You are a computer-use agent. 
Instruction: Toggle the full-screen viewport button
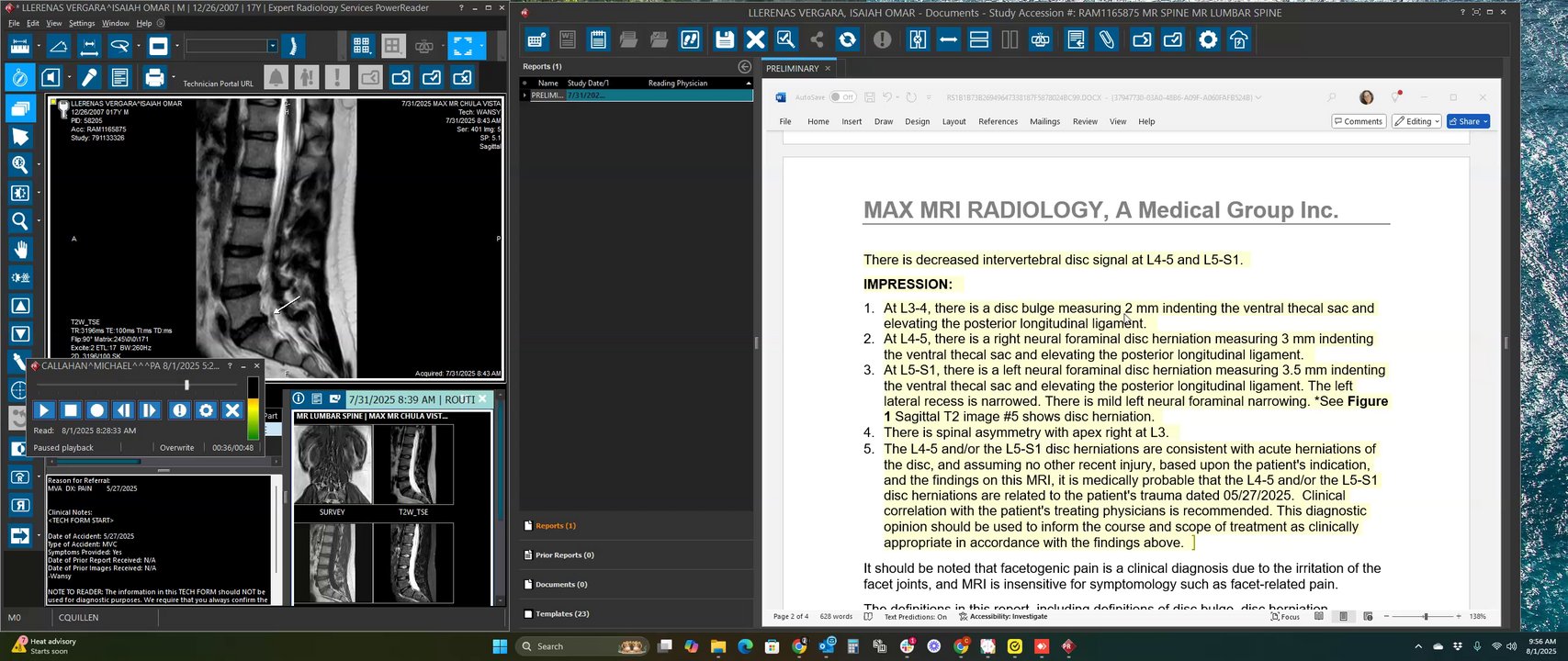click(462, 46)
